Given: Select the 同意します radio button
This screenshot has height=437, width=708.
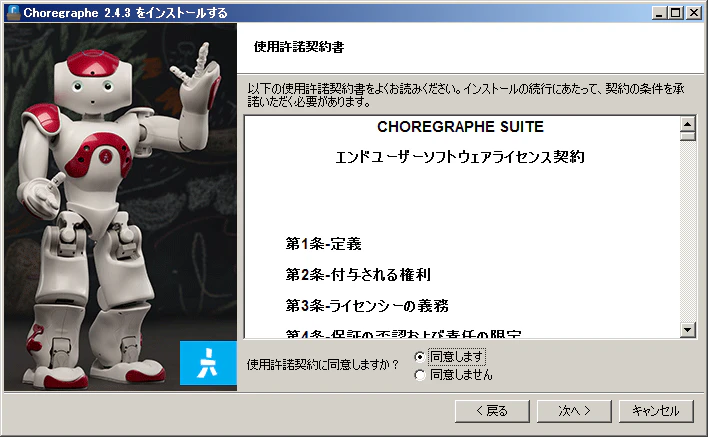Looking at the screenshot, I should 420,357.
